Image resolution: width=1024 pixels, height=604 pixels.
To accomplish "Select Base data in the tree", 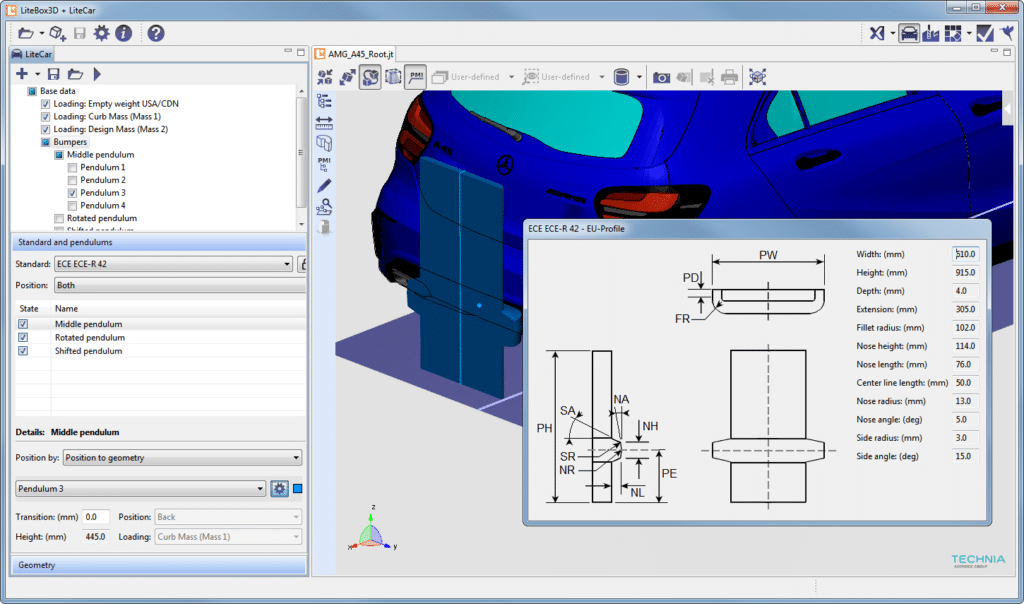I will coord(57,91).
